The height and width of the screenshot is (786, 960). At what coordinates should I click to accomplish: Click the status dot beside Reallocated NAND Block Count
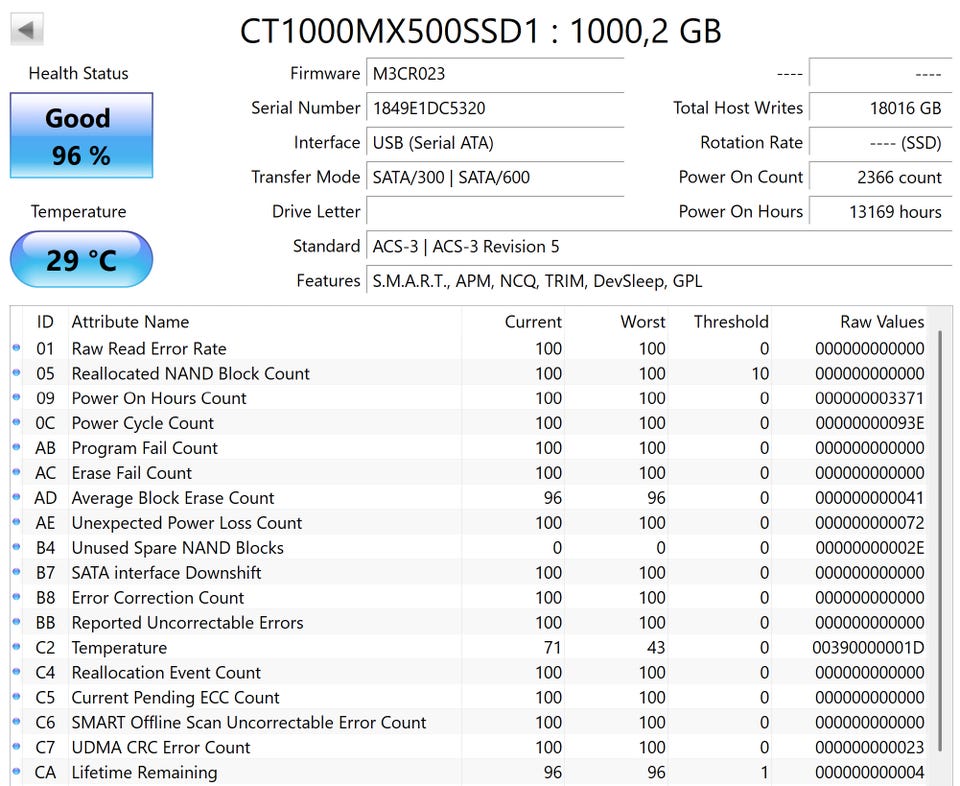16,374
